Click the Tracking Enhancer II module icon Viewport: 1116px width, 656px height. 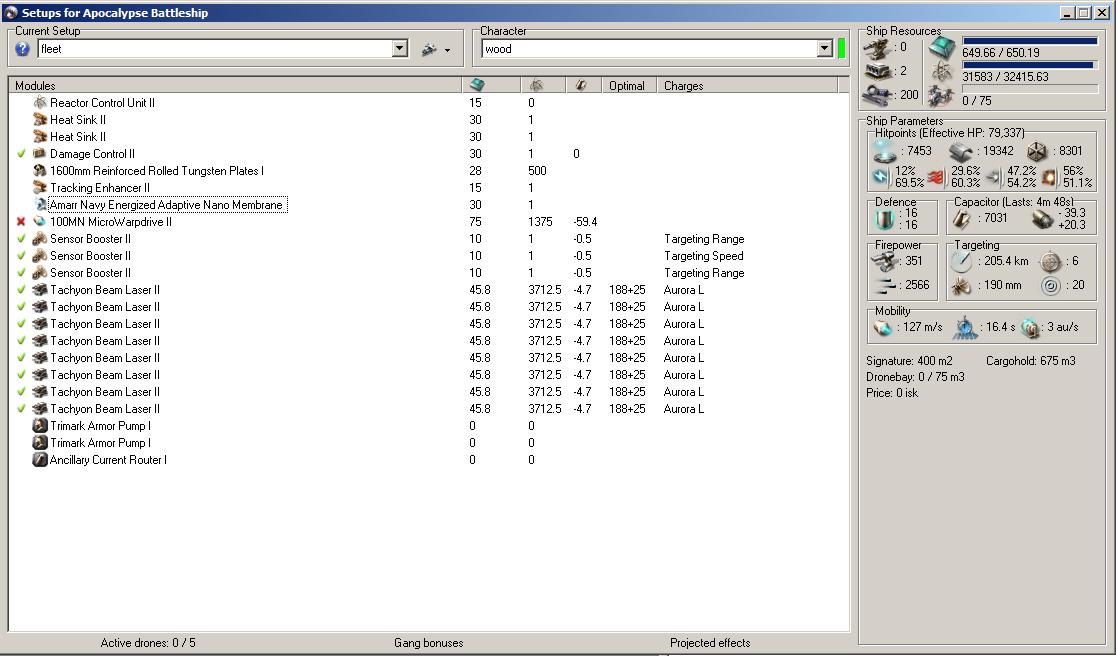(40, 188)
